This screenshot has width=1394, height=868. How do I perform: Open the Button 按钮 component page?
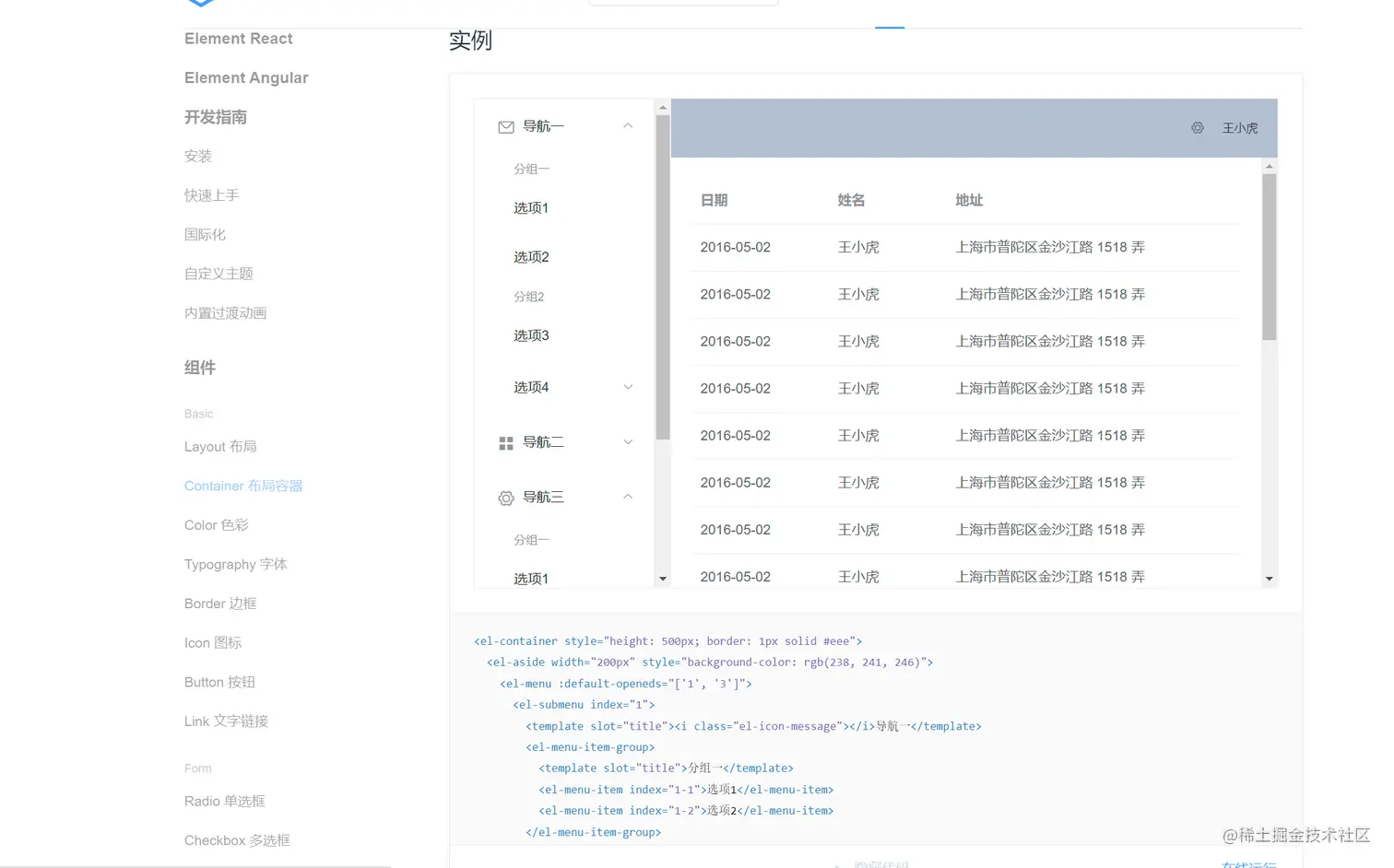click(219, 682)
